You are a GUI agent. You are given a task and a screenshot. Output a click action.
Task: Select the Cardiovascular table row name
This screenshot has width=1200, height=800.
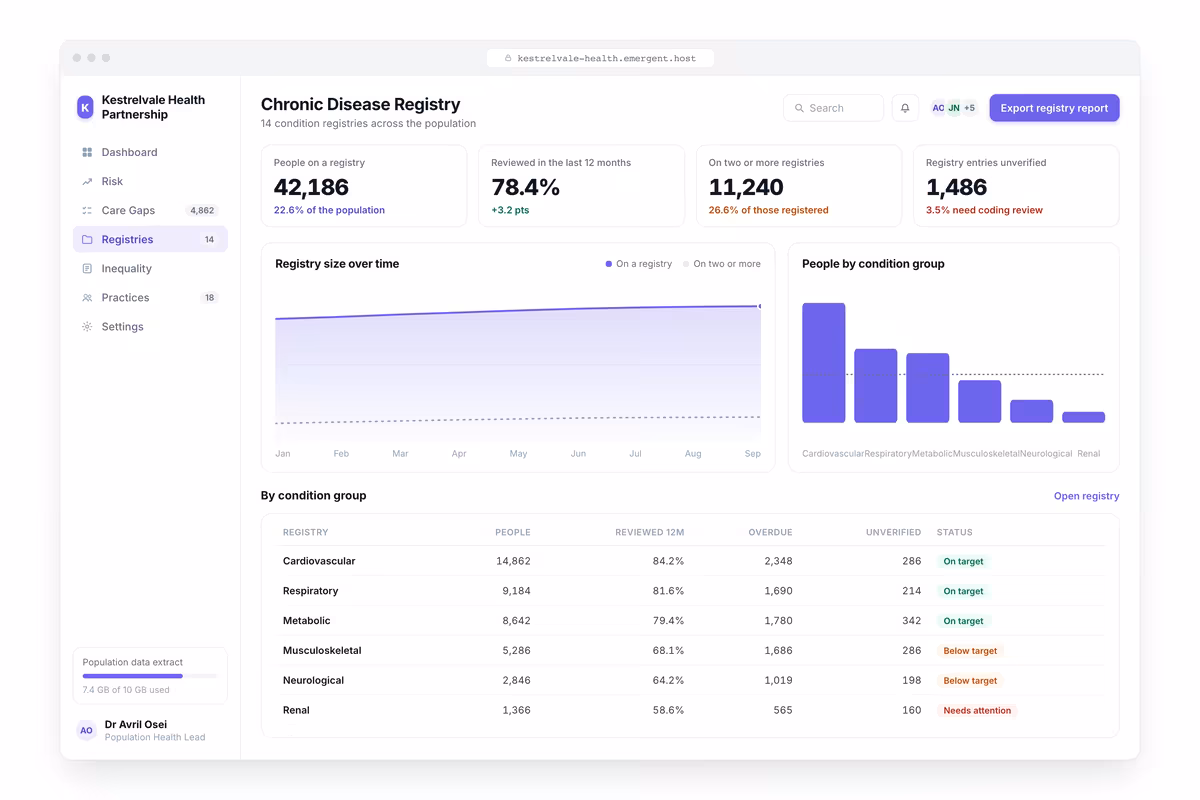coord(319,561)
